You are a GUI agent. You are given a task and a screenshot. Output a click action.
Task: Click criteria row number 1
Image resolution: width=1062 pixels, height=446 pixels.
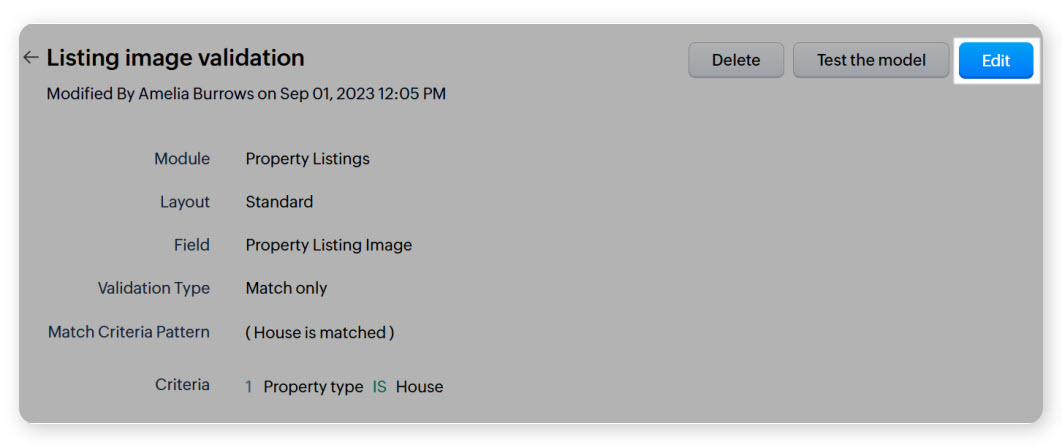(249, 387)
